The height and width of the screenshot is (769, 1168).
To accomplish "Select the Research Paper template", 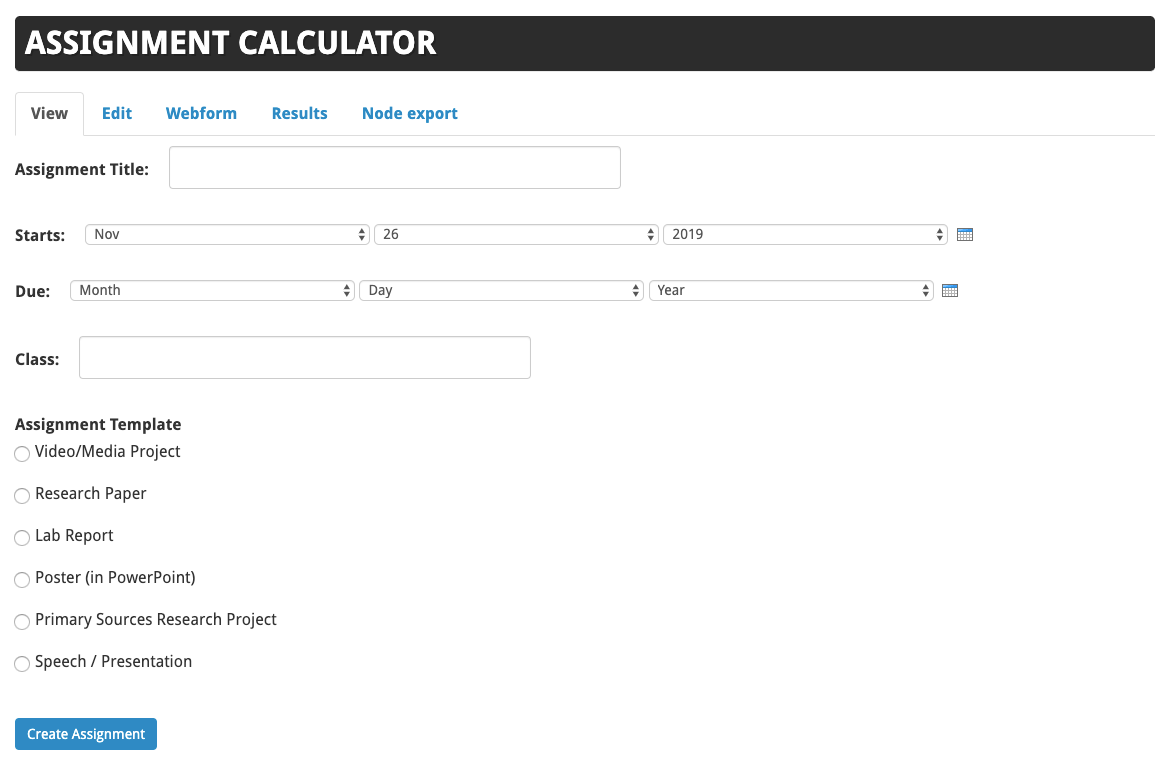I will (x=21, y=495).
